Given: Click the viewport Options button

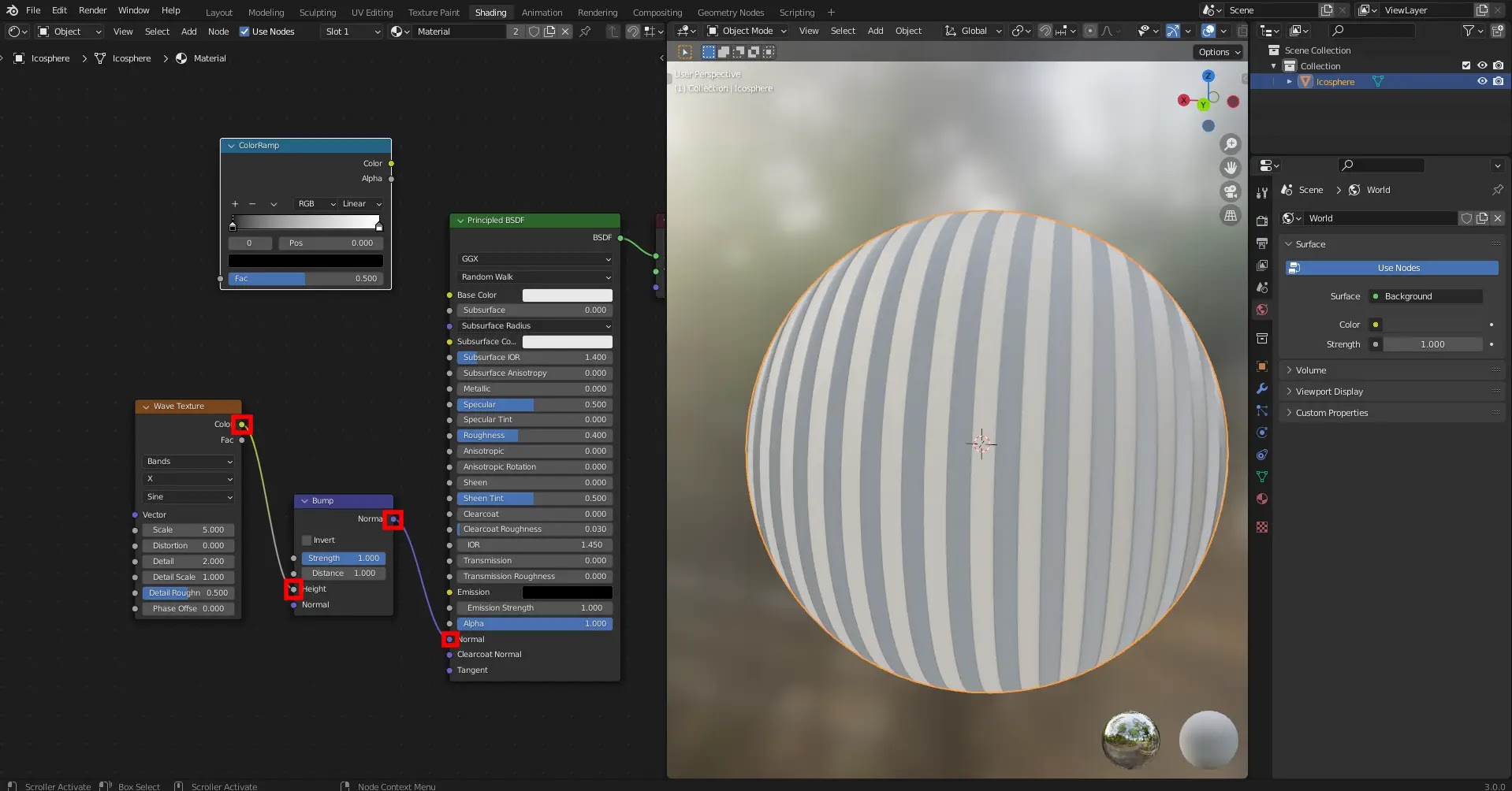Looking at the screenshot, I should (x=1219, y=52).
